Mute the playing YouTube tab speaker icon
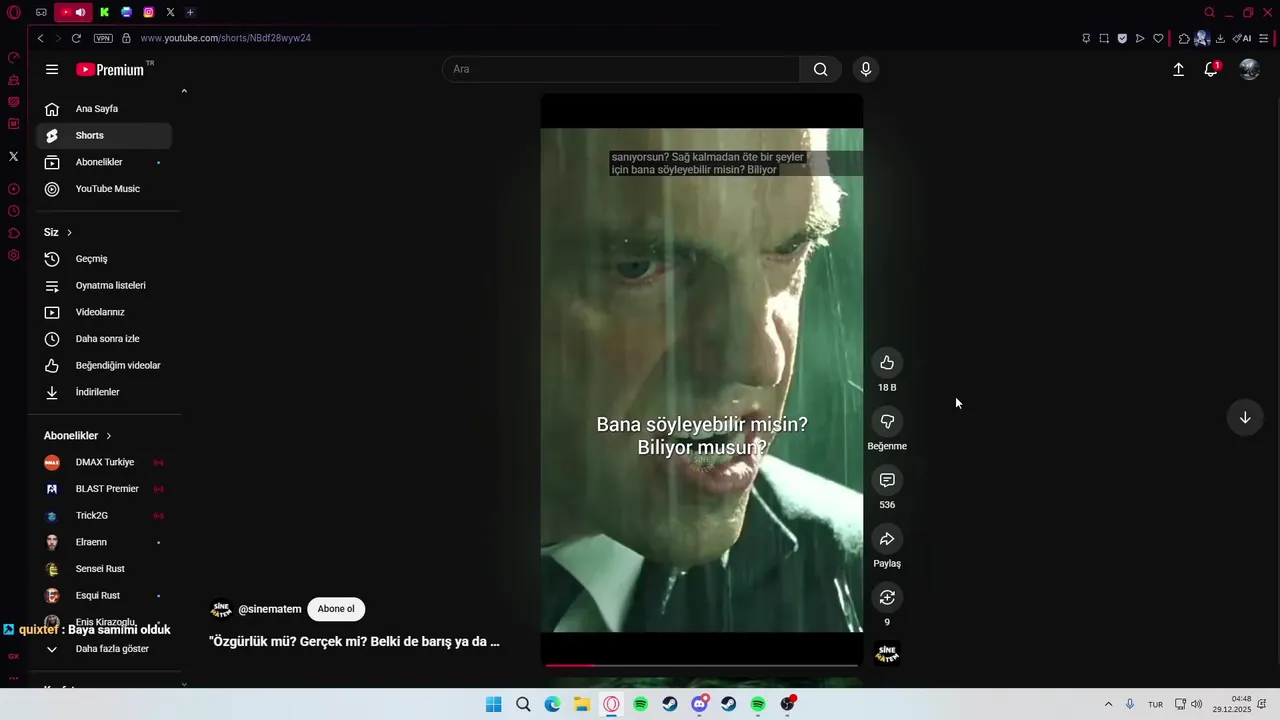 click(80, 12)
